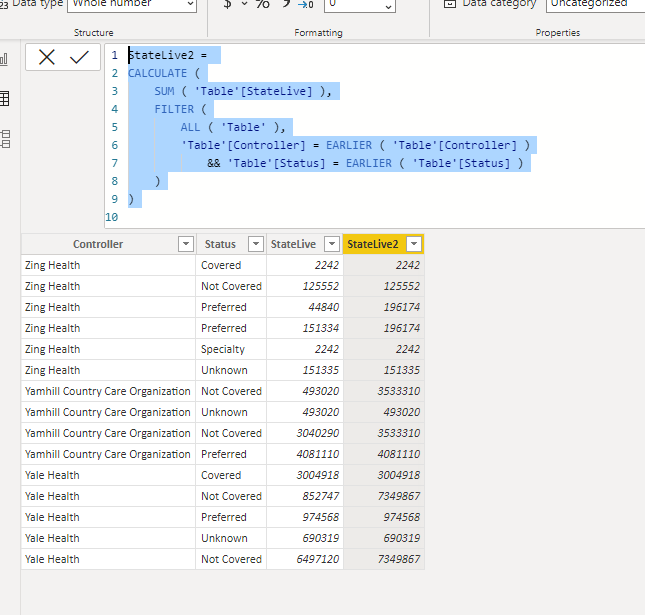Viewport: 645px width, 615px height.
Task: Click the StateLive2 cell with value 690319
Action: point(384,538)
